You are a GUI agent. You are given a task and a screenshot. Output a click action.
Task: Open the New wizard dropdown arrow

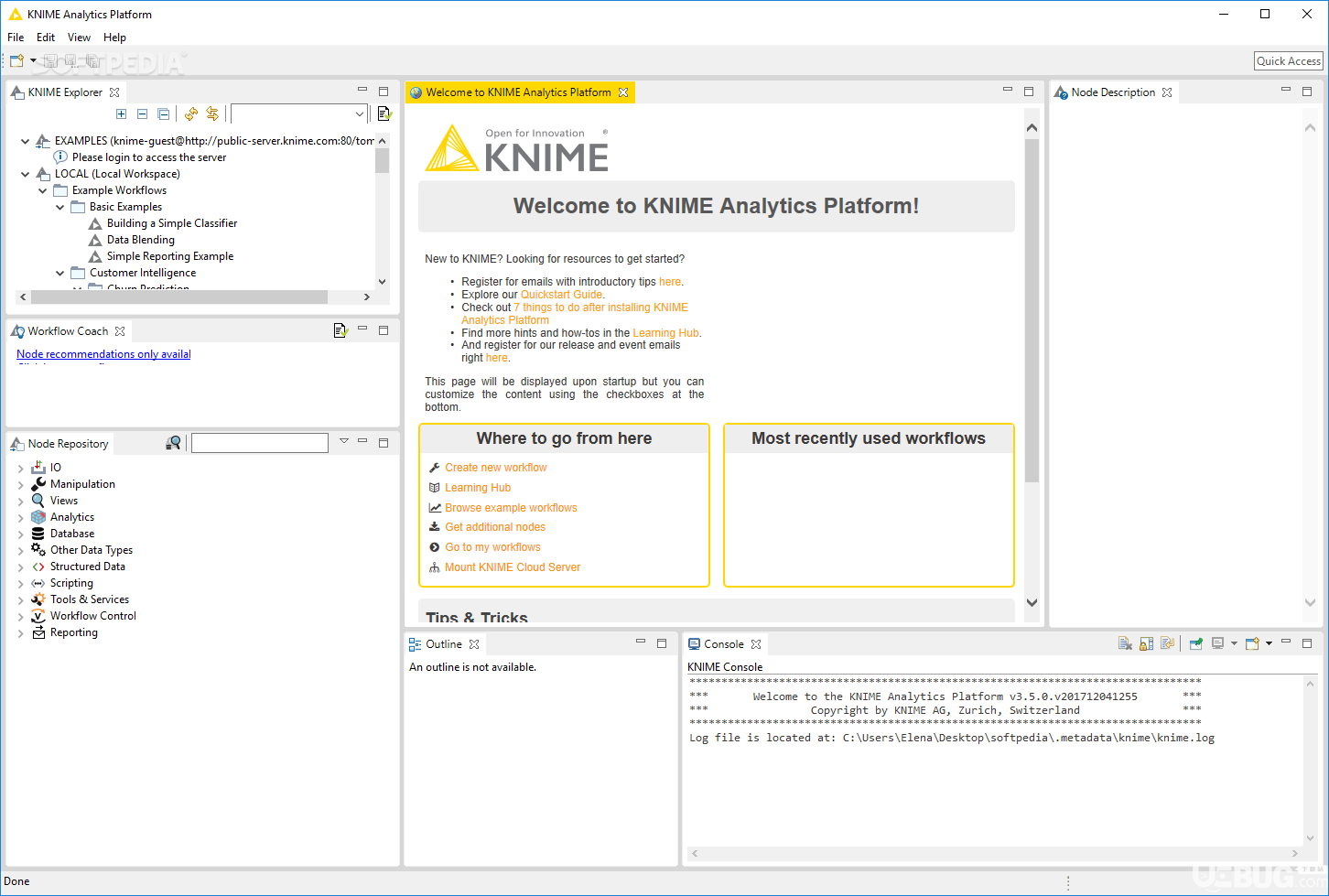point(33,60)
